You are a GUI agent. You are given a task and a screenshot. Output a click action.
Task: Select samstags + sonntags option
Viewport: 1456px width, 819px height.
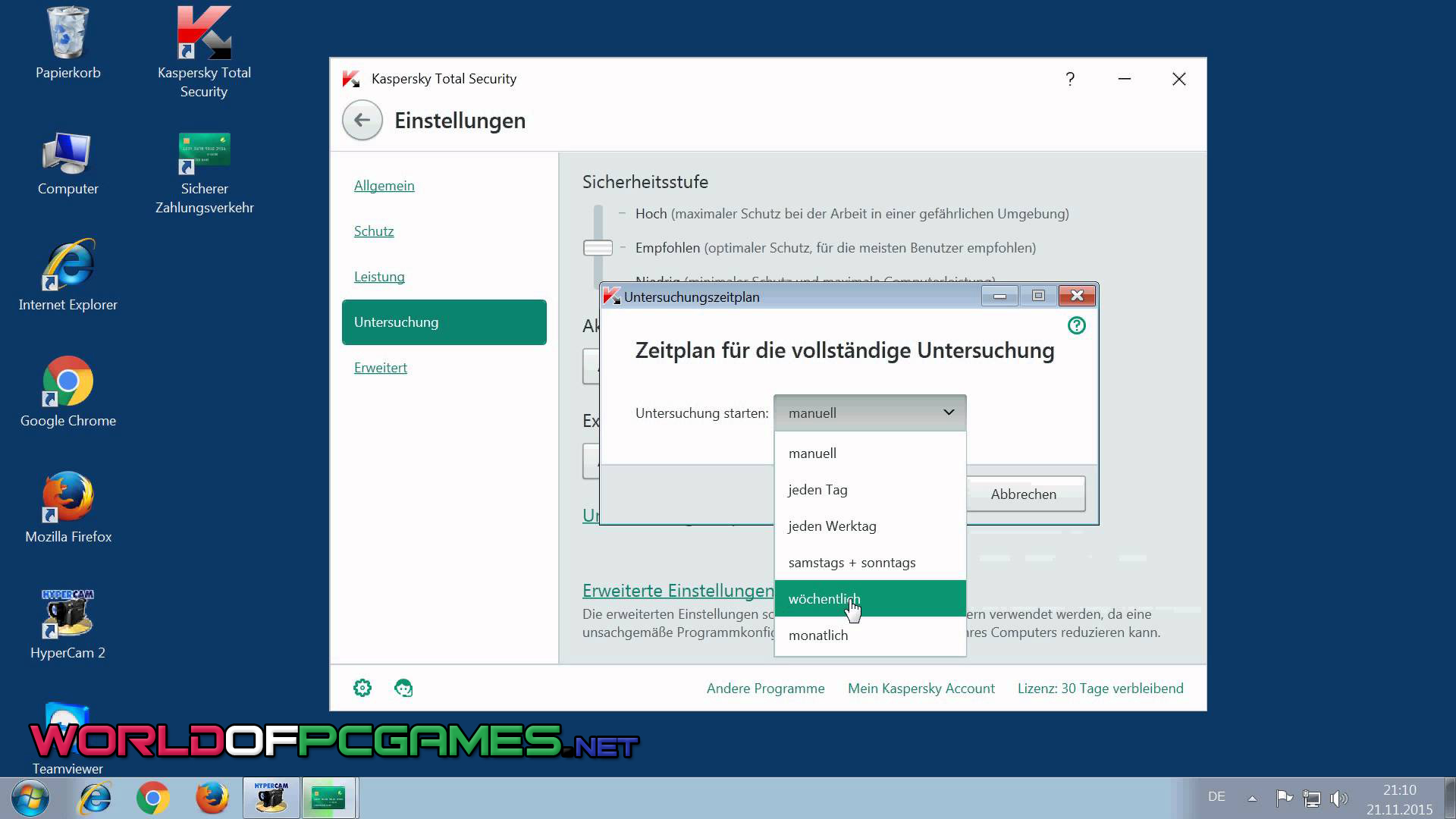852,563
